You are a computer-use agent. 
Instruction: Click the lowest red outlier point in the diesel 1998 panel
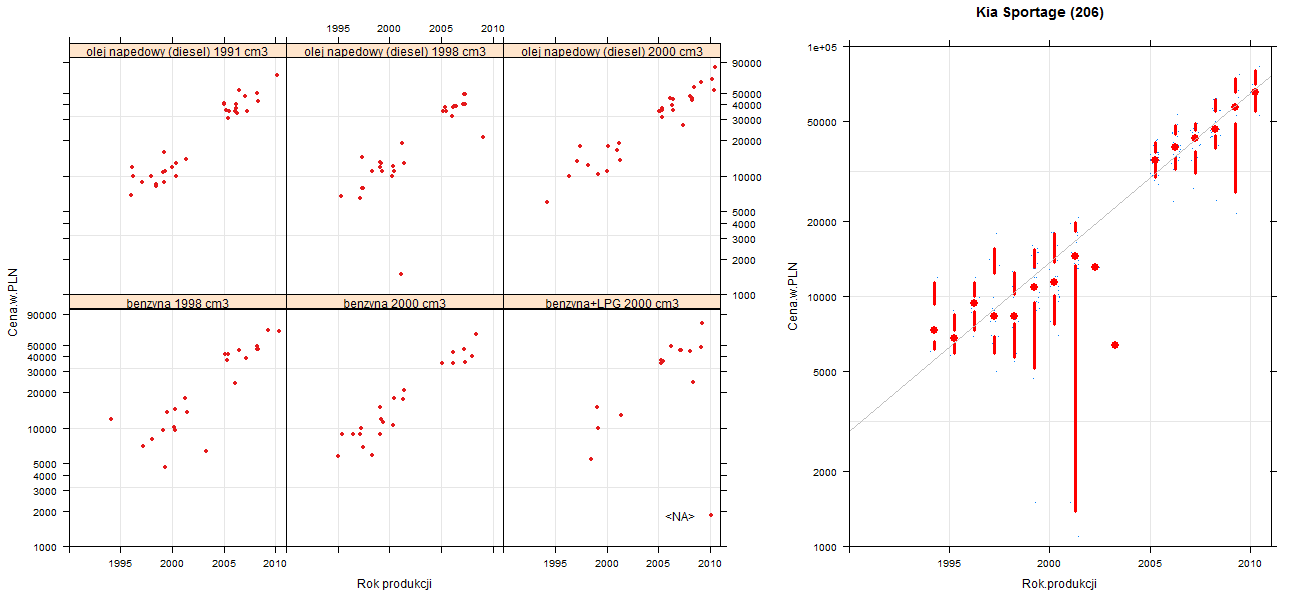(x=401, y=274)
